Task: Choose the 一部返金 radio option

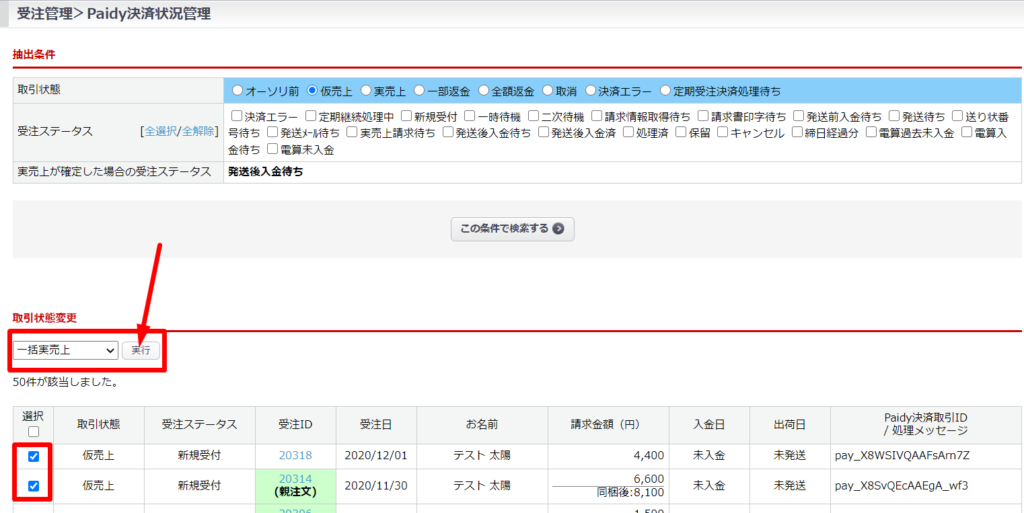Action: pos(419,89)
